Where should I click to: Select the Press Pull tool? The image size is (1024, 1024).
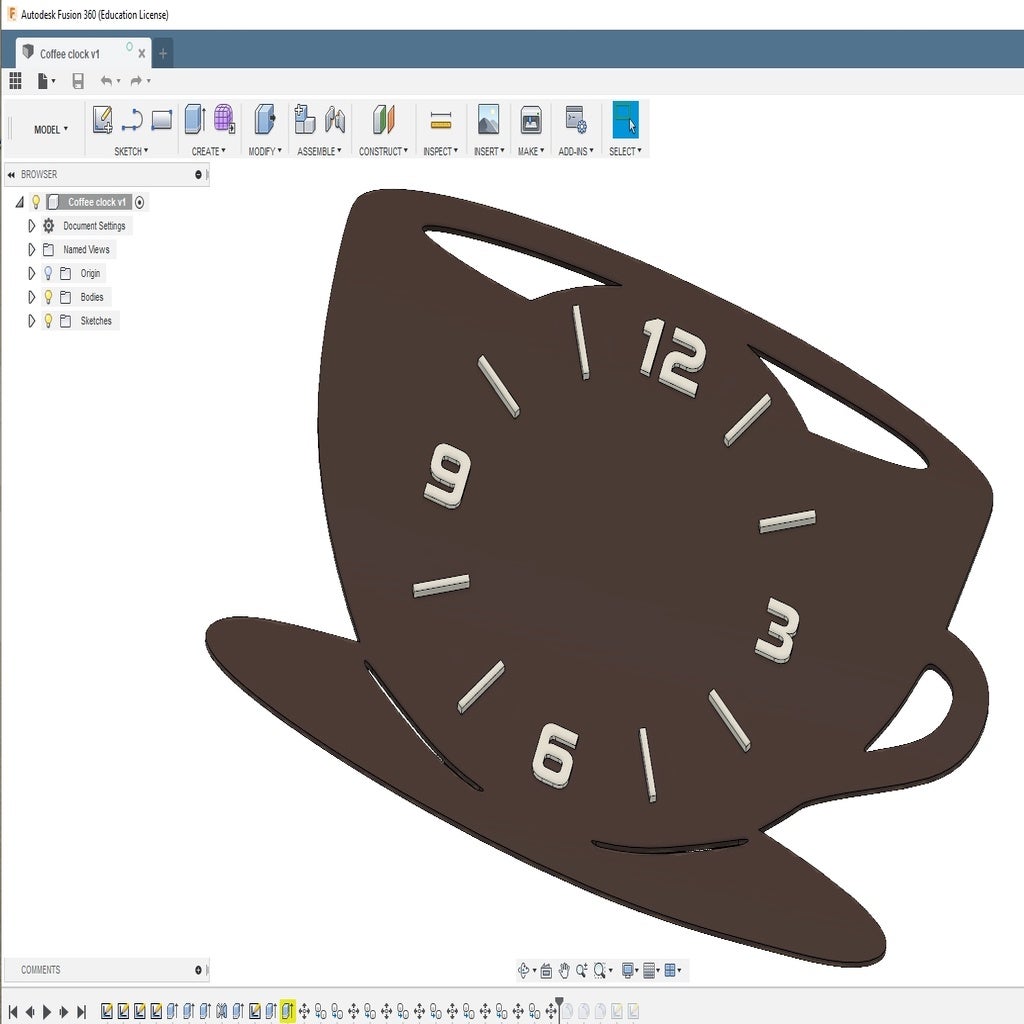point(264,120)
